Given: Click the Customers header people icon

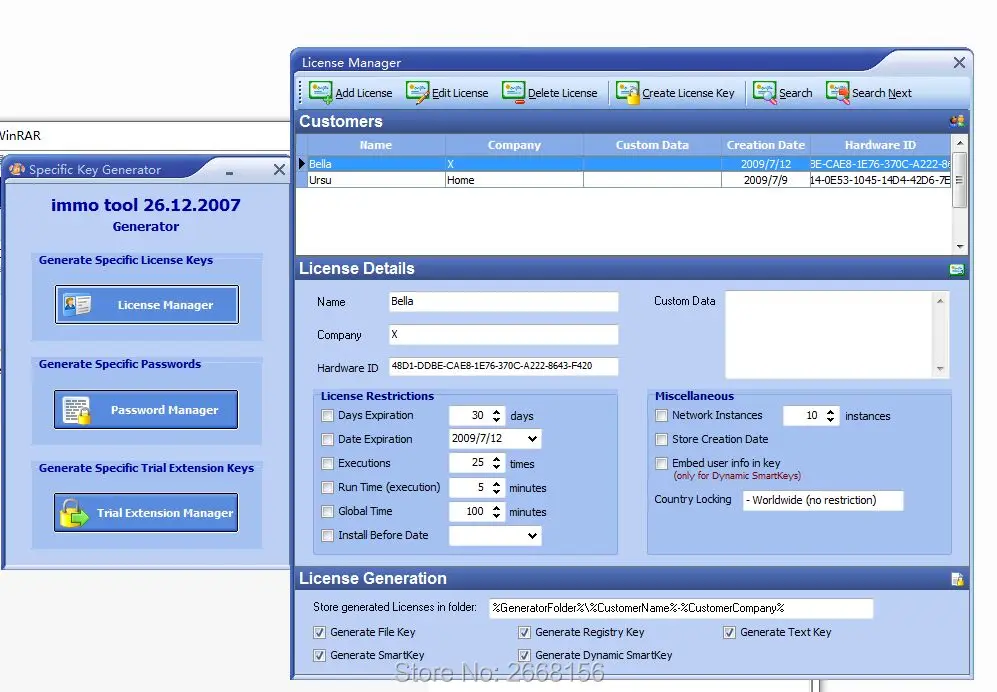Looking at the screenshot, I should pyautogui.click(x=957, y=121).
